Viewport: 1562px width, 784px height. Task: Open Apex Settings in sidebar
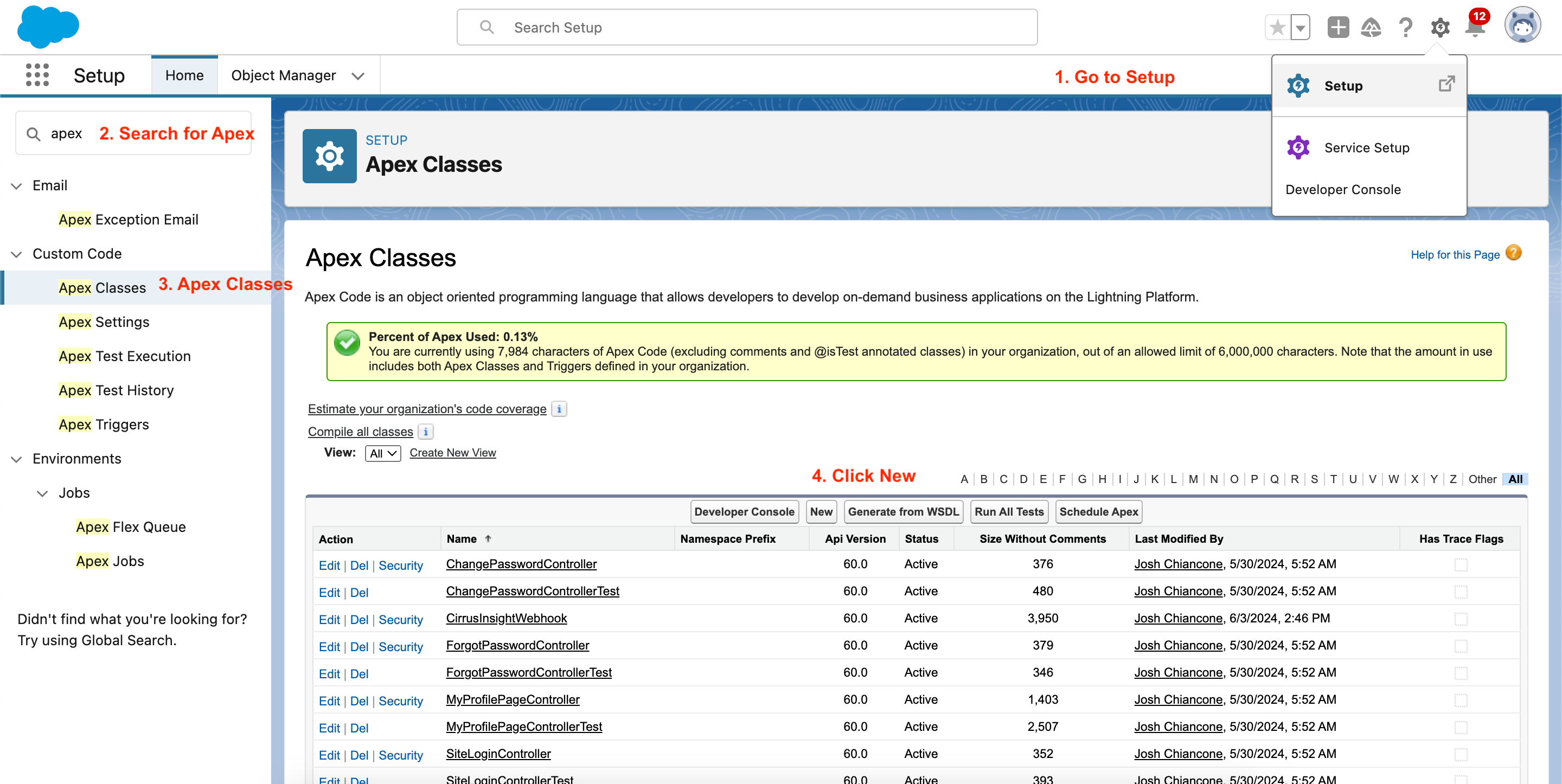point(104,322)
